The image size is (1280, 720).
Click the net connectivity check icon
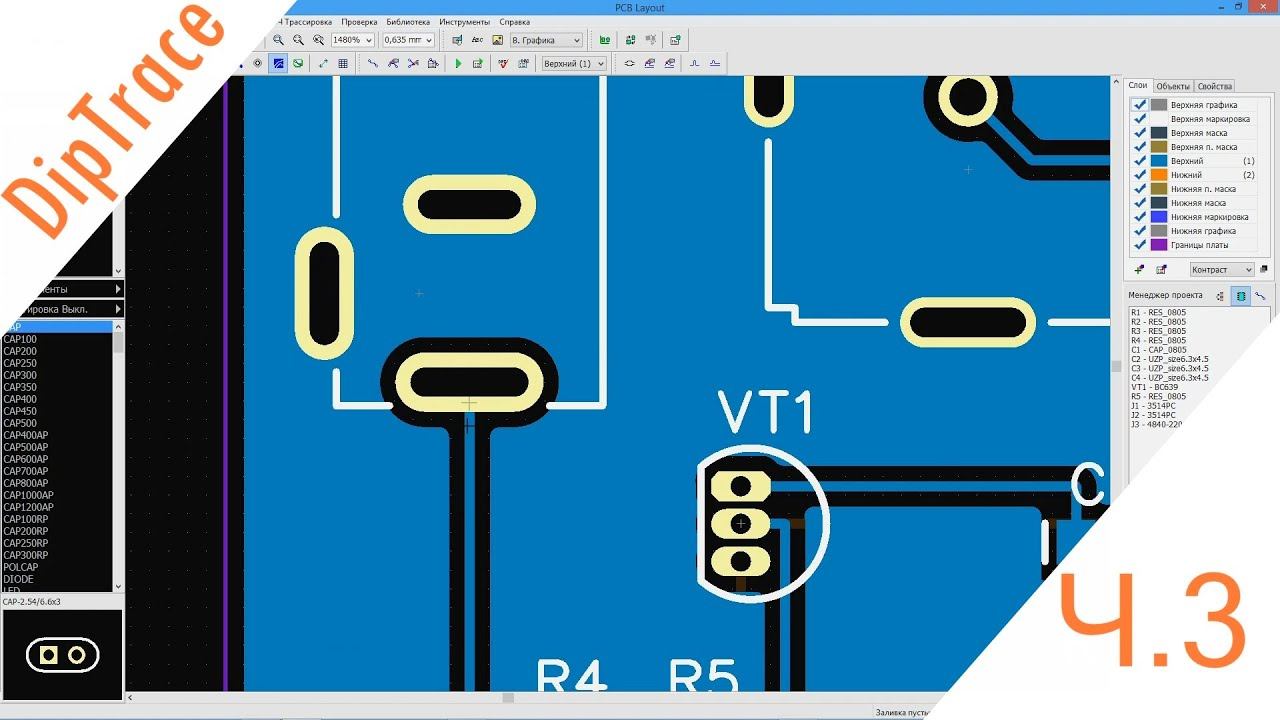point(523,63)
